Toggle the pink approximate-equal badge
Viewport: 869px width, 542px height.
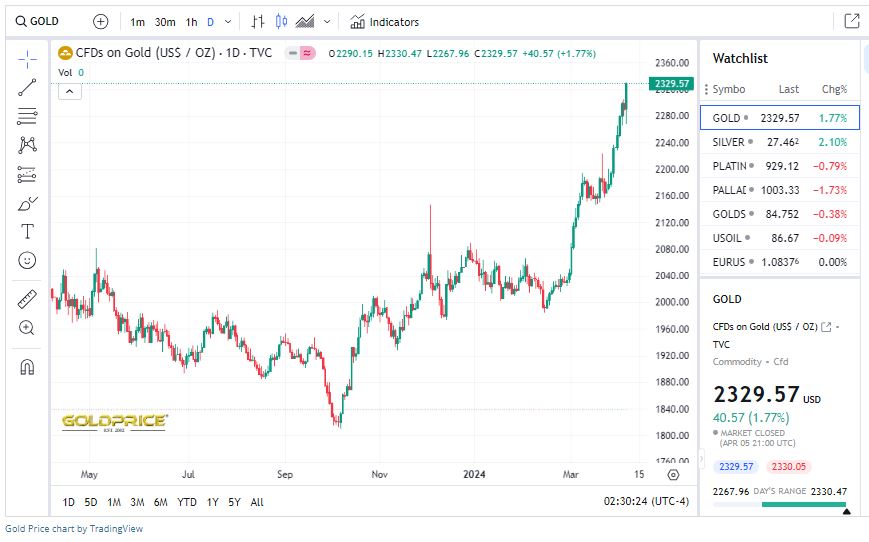[x=308, y=53]
